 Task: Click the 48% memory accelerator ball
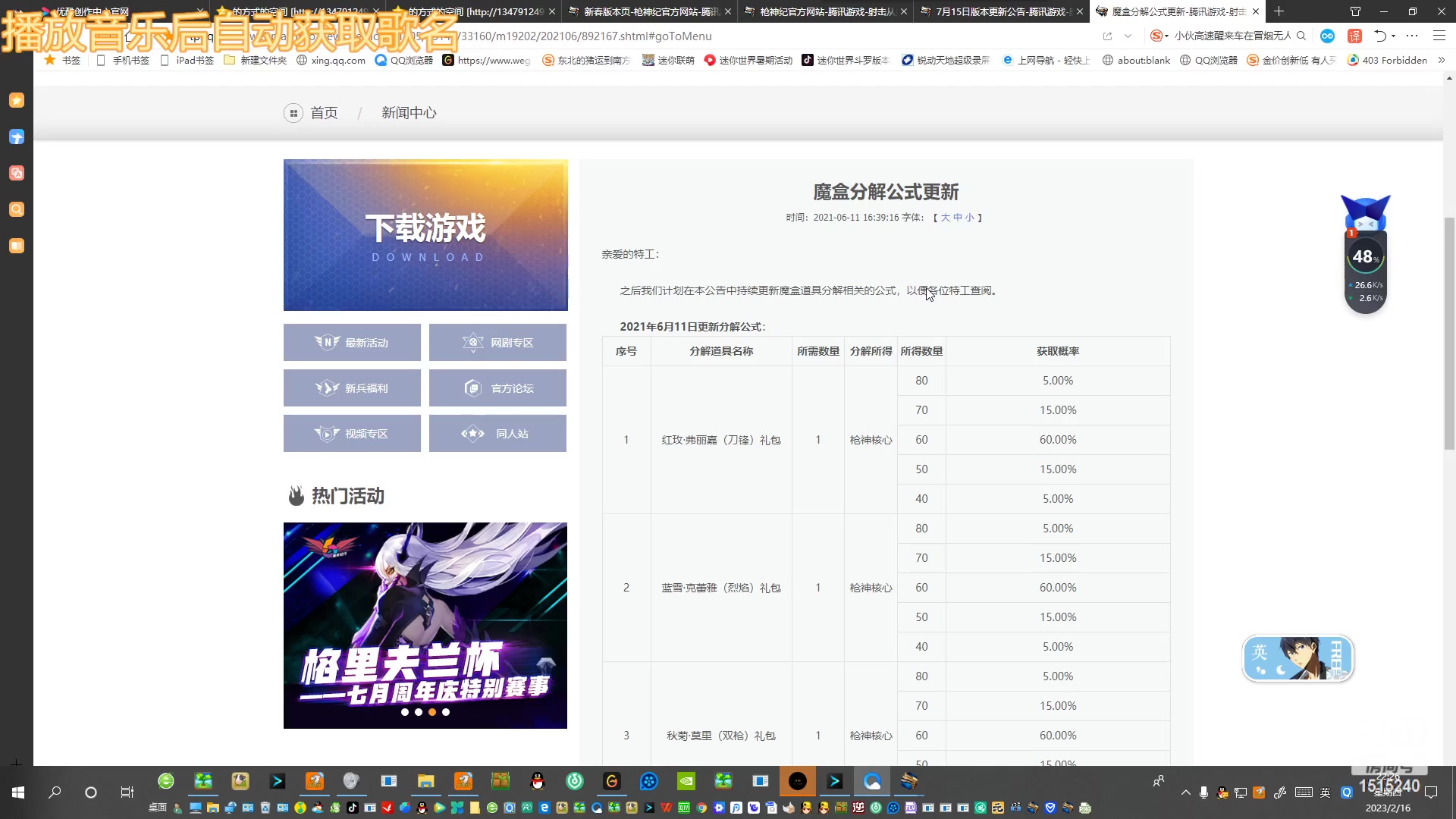point(1365,257)
